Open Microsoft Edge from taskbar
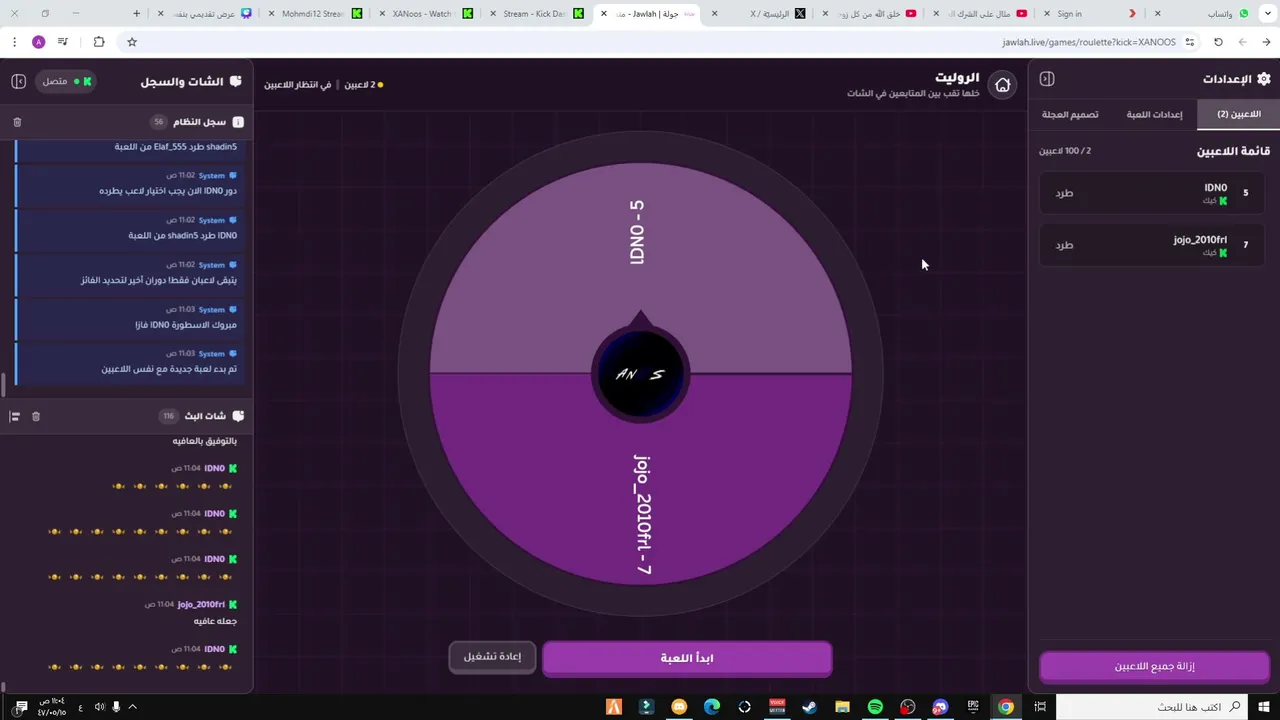Screen dimensions: 1280x720 tap(712, 707)
